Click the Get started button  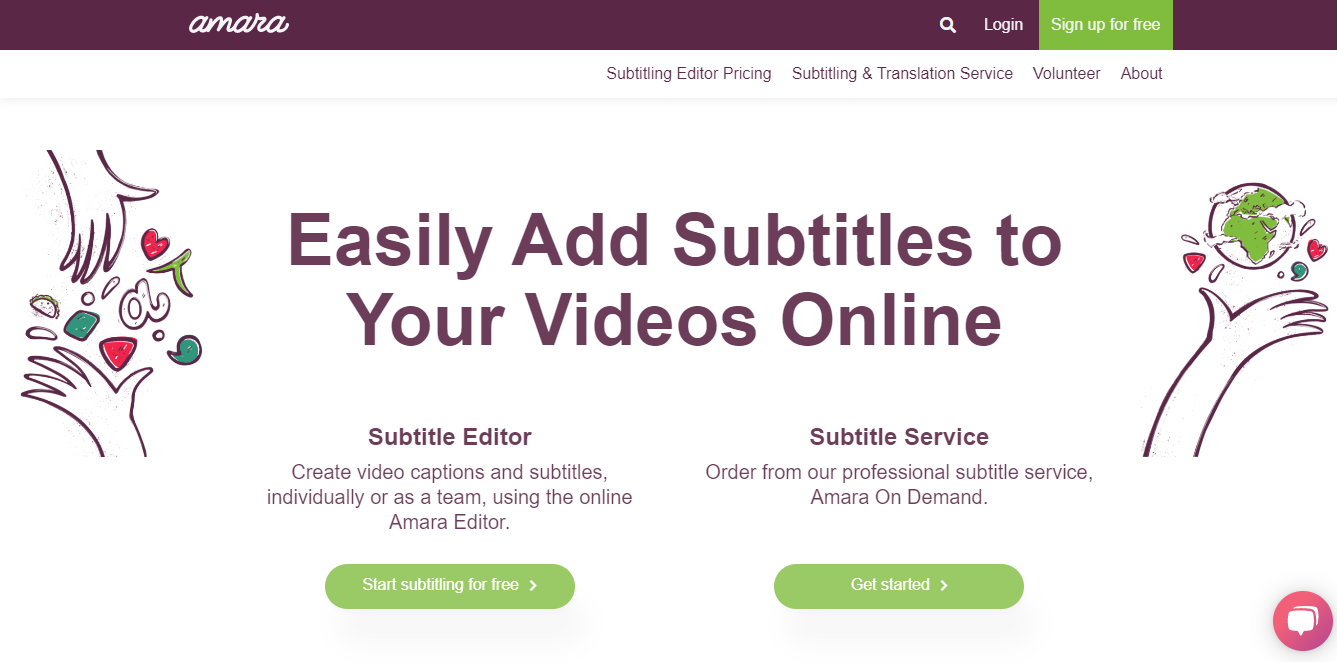899,586
